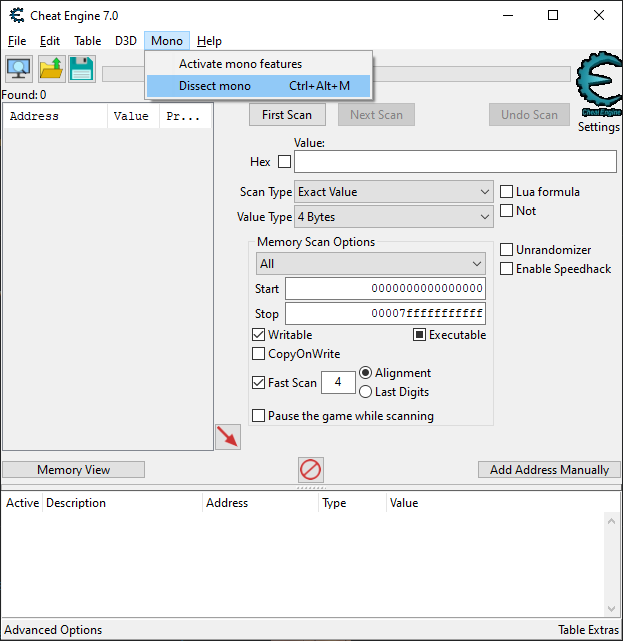The image size is (623, 641).
Task: Open the Edit menu
Action: click(x=50, y=41)
